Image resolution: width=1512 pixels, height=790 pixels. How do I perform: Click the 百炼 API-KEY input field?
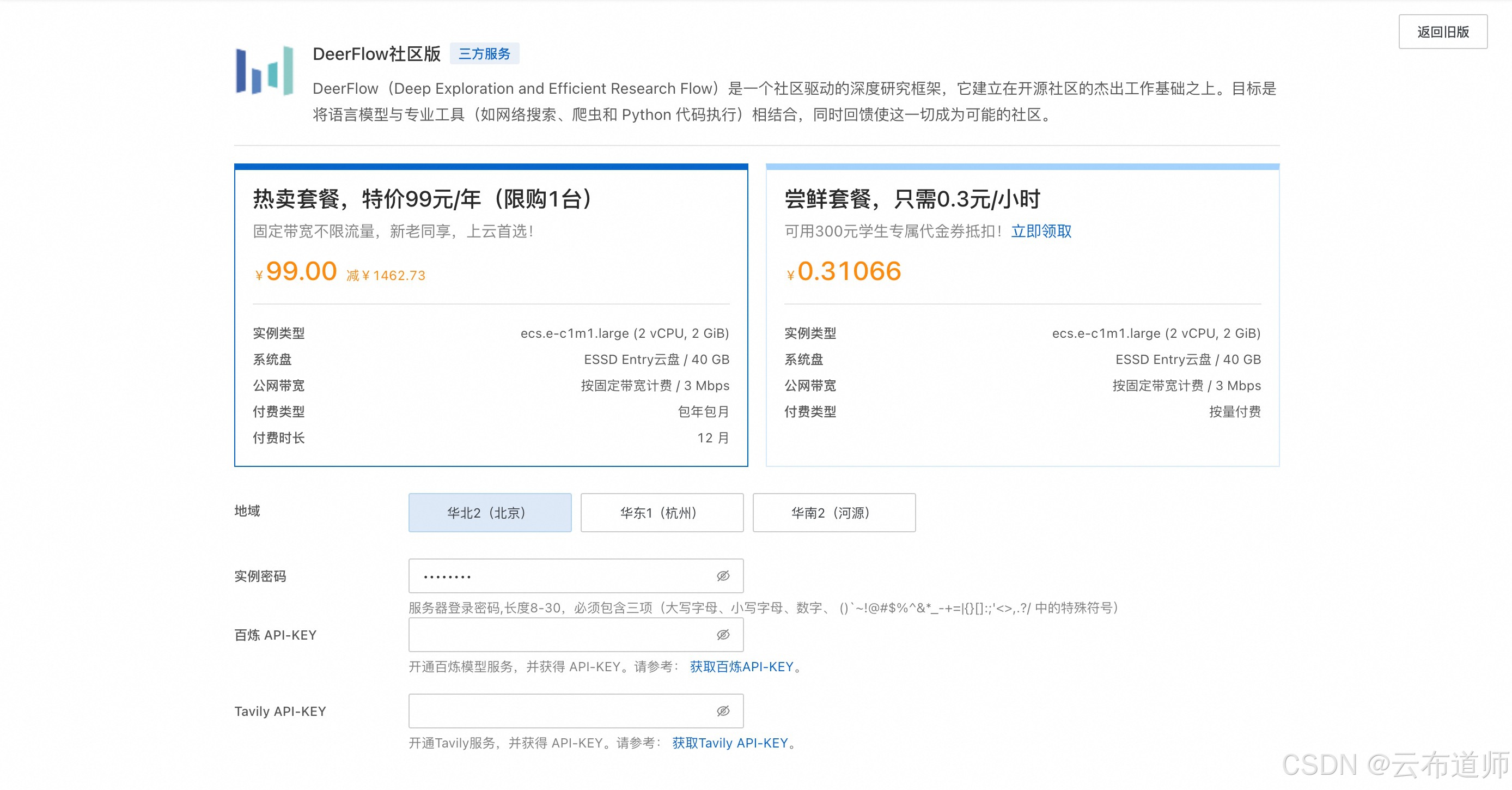pyautogui.click(x=558, y=635)
